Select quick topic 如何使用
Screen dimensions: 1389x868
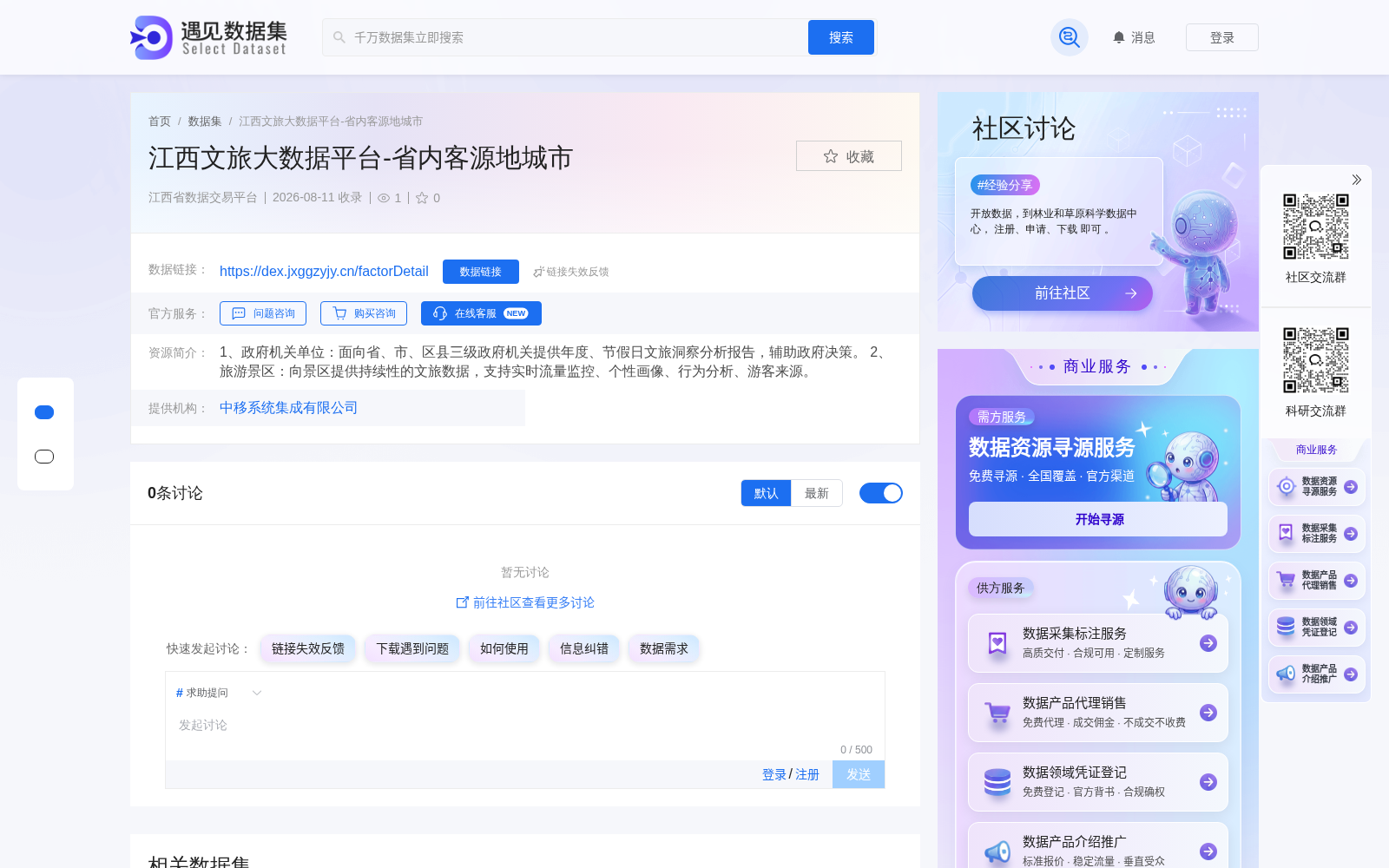coord(504,648)
